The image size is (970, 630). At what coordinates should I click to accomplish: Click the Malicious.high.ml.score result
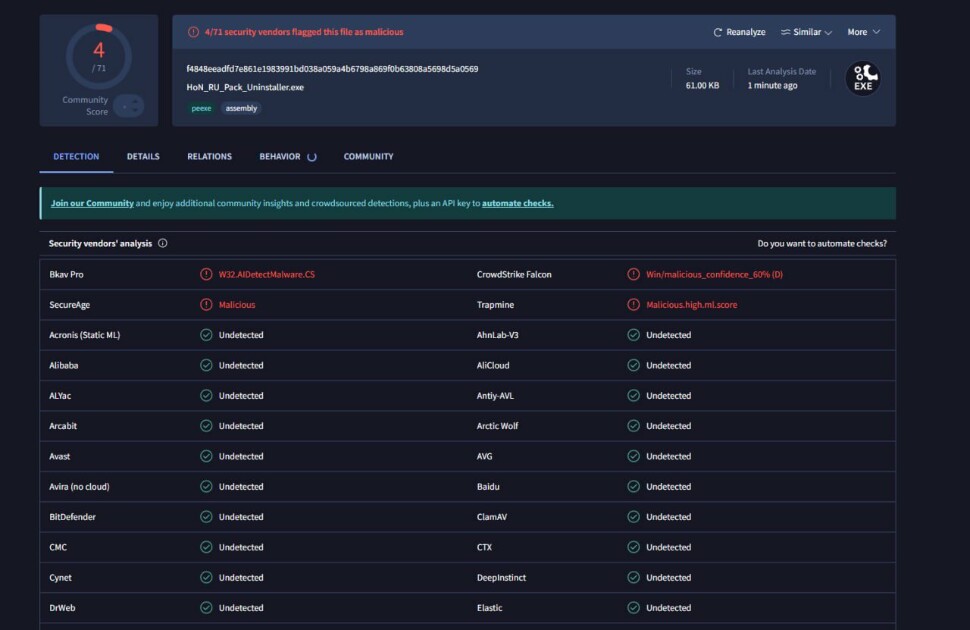pos(692,304)
